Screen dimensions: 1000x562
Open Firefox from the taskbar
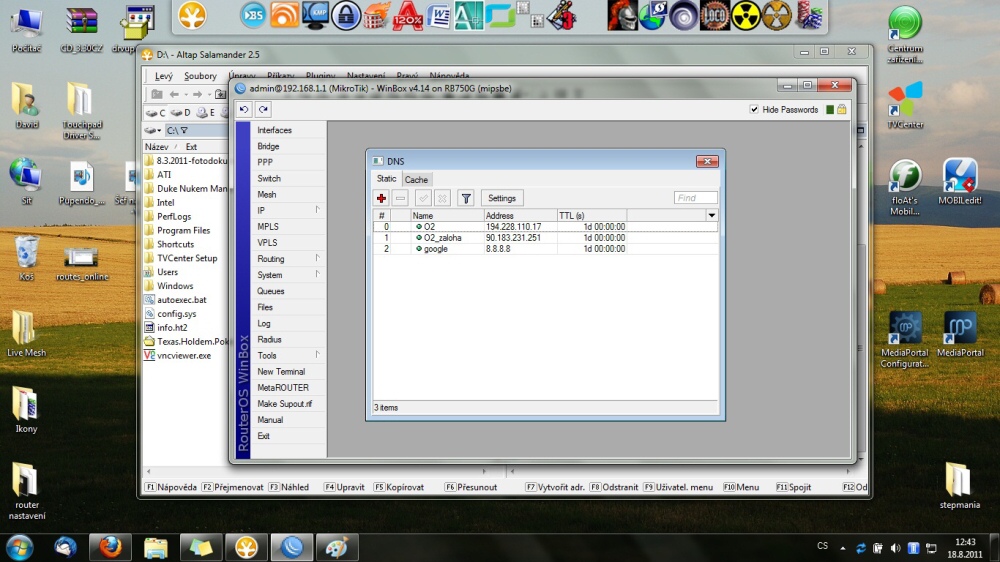(x=110, y=547)
